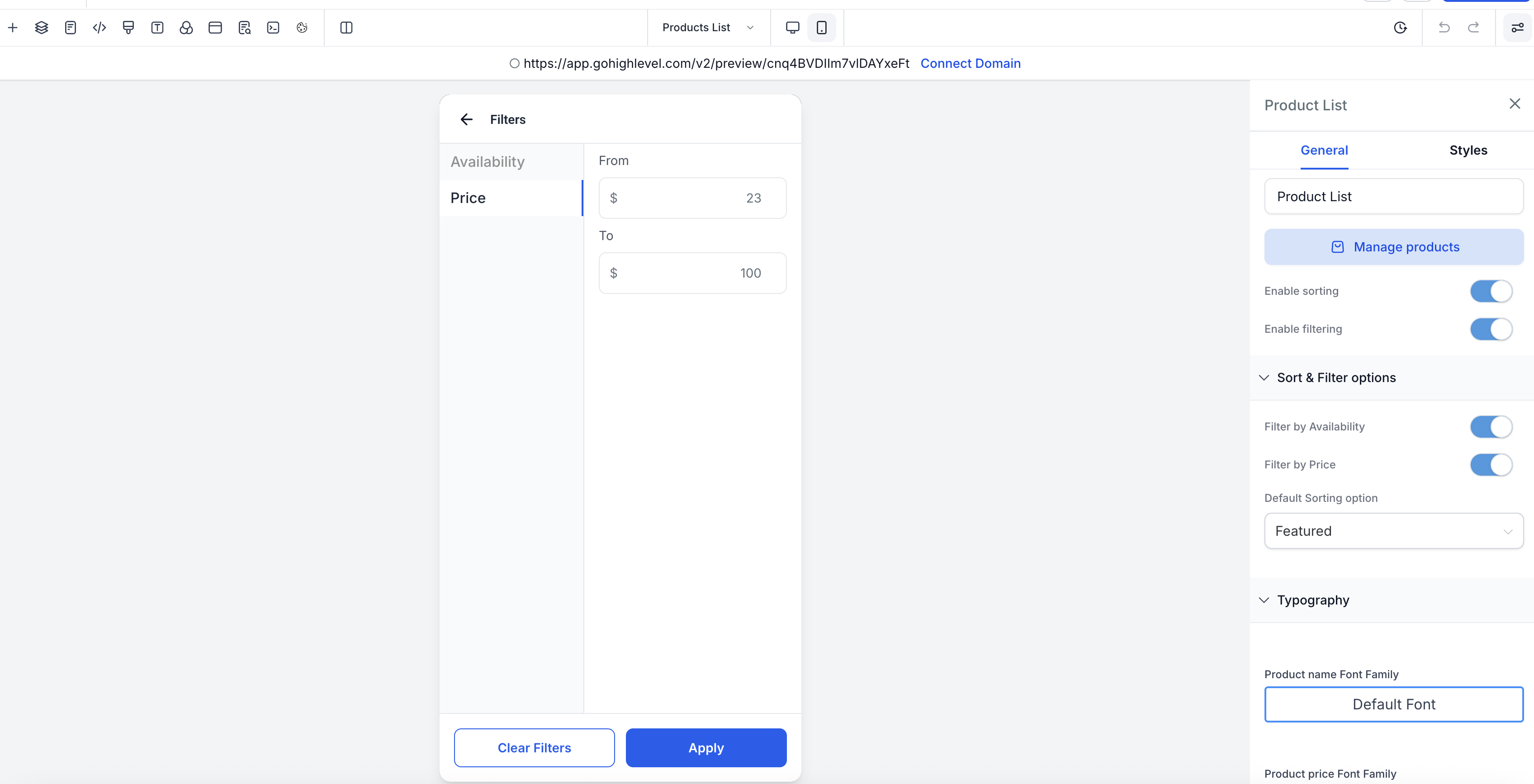Image resolution: width=1534 pixels, height=784 pixels.
Task: Open the Default Sorting option dropdown
Action: tap(1393, 531)
